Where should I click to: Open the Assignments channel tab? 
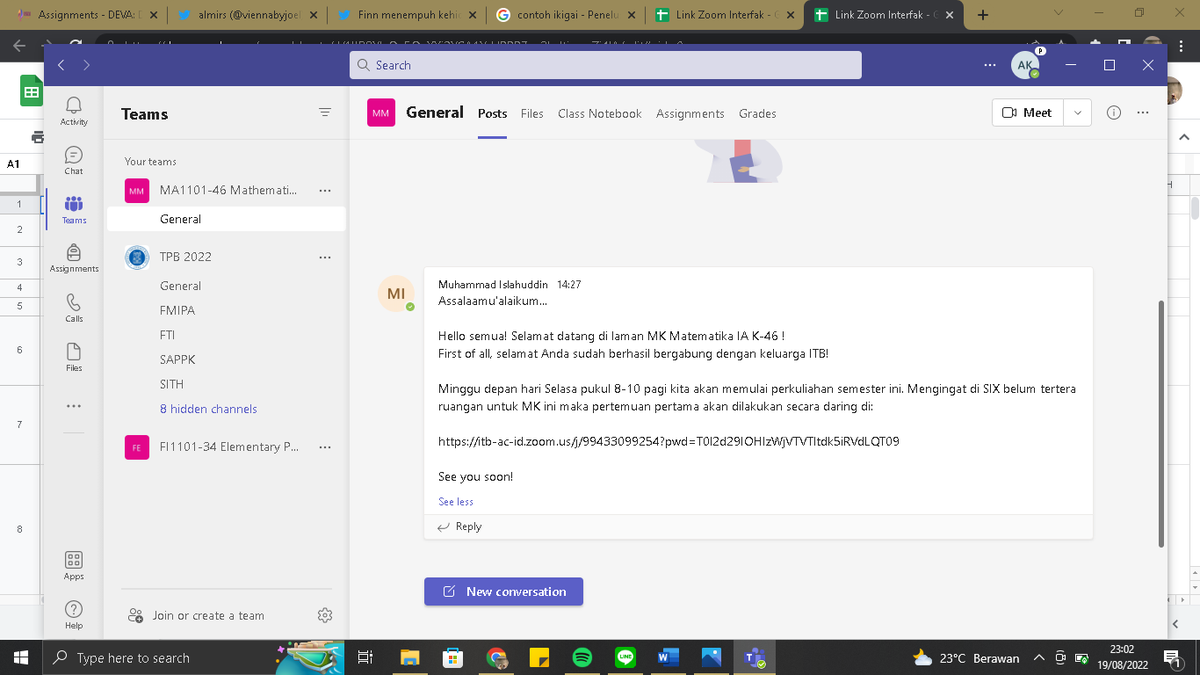pos(690,114)
